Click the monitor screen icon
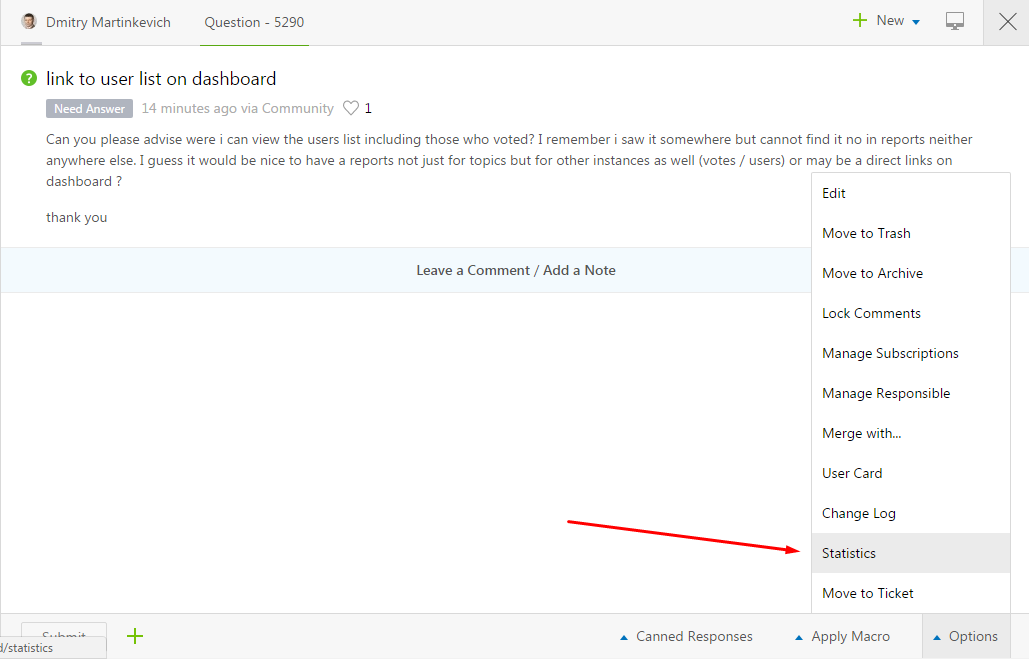Image resolution: width=1029 pixels, height=659 pixels. [x=955, y=21]
